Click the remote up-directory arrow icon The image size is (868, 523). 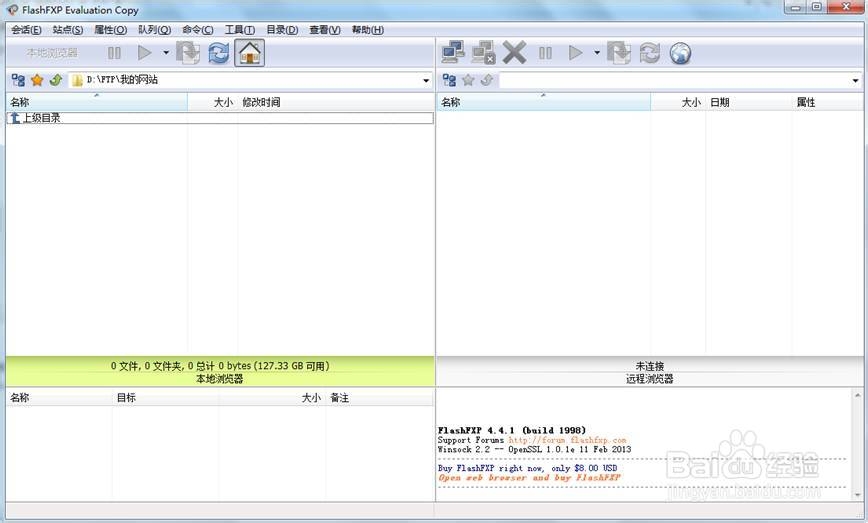click(x=487, y=80)
